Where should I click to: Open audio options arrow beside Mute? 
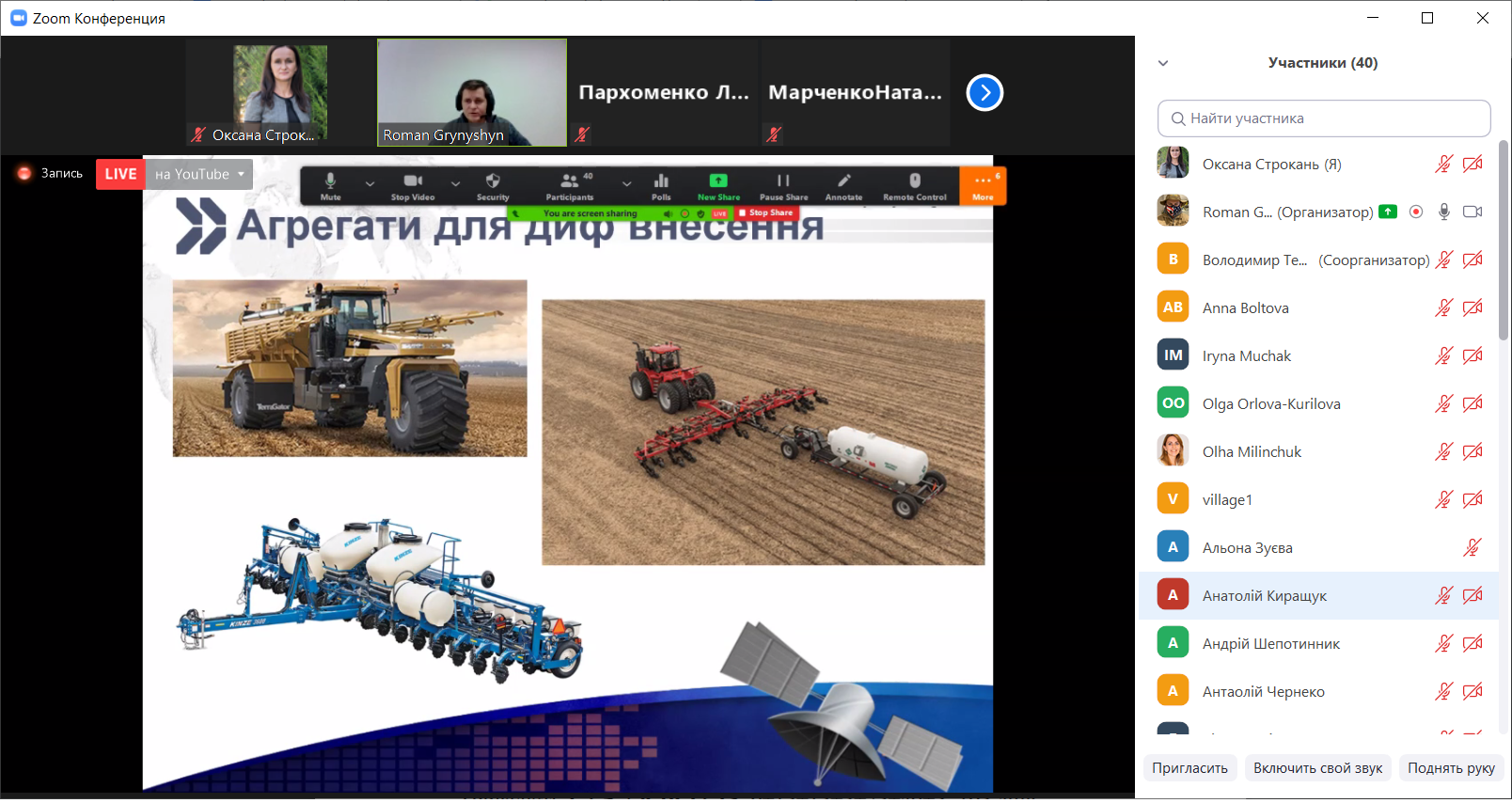coord(370,183)
